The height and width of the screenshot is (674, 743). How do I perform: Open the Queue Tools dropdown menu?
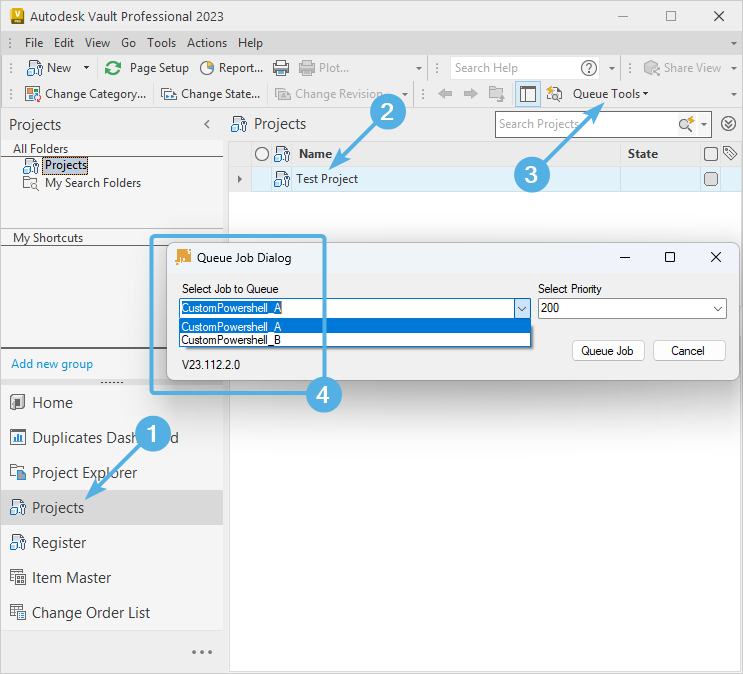[610, 94]
